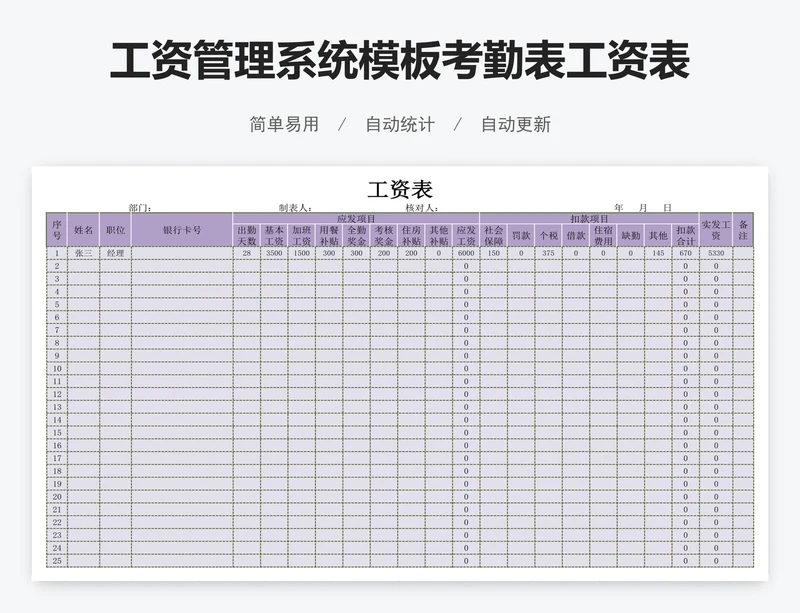Select the 实发工资 column header

click(715, 230)
